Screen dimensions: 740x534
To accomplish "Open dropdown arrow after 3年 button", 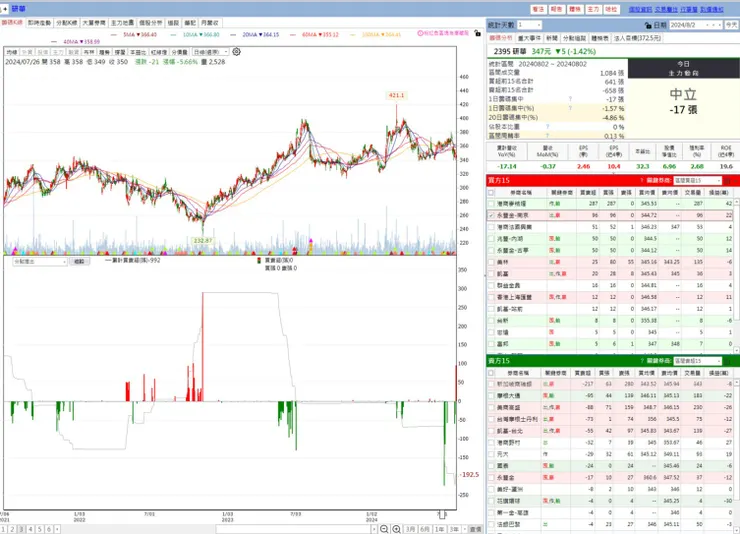I will (x=465, y=529).
